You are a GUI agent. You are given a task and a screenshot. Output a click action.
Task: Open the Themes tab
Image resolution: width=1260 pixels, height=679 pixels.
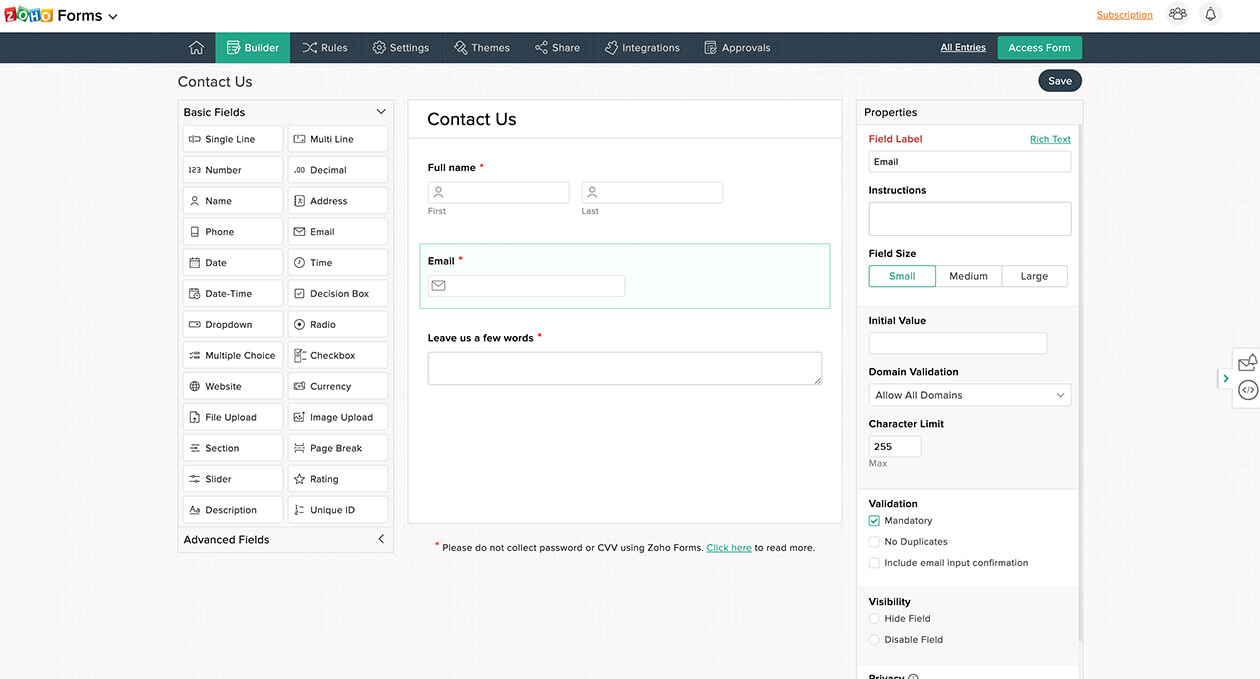481,48
